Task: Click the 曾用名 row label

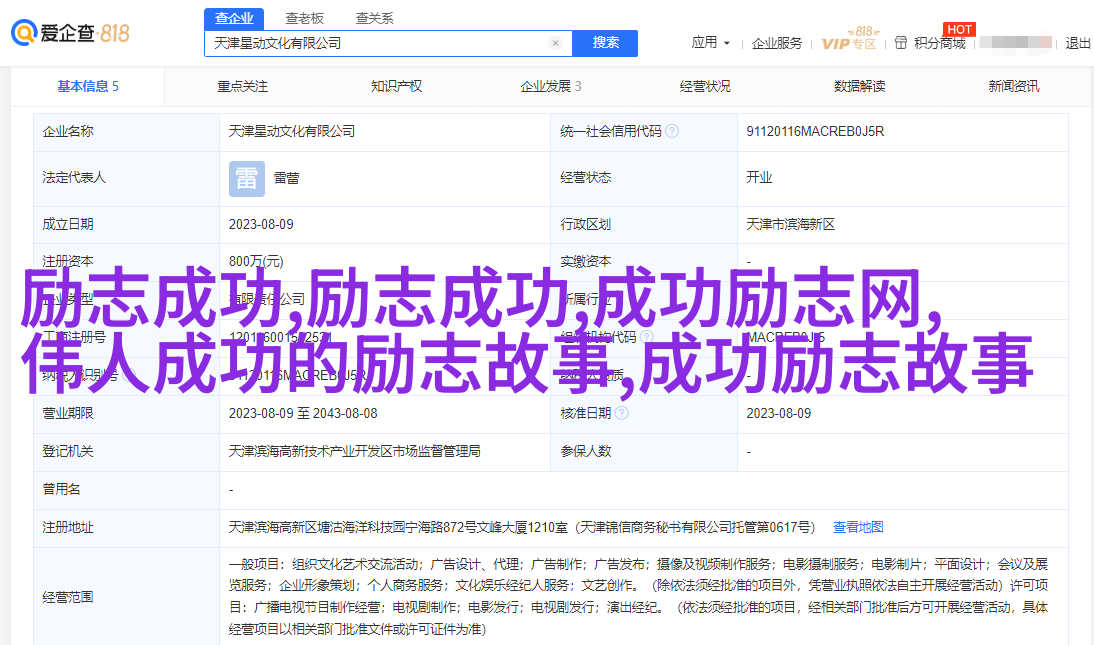Action: (61, 489)
